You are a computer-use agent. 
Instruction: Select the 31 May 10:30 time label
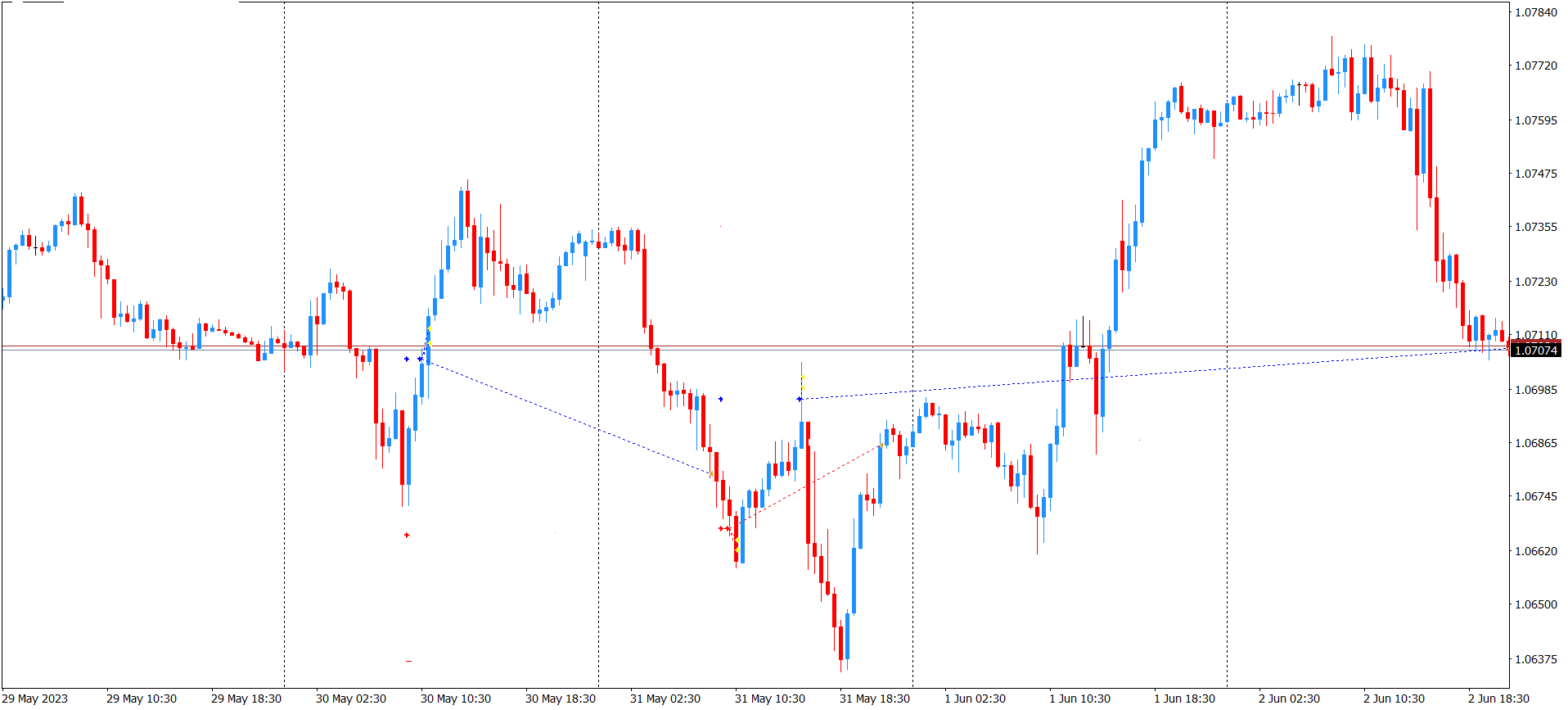770,699
